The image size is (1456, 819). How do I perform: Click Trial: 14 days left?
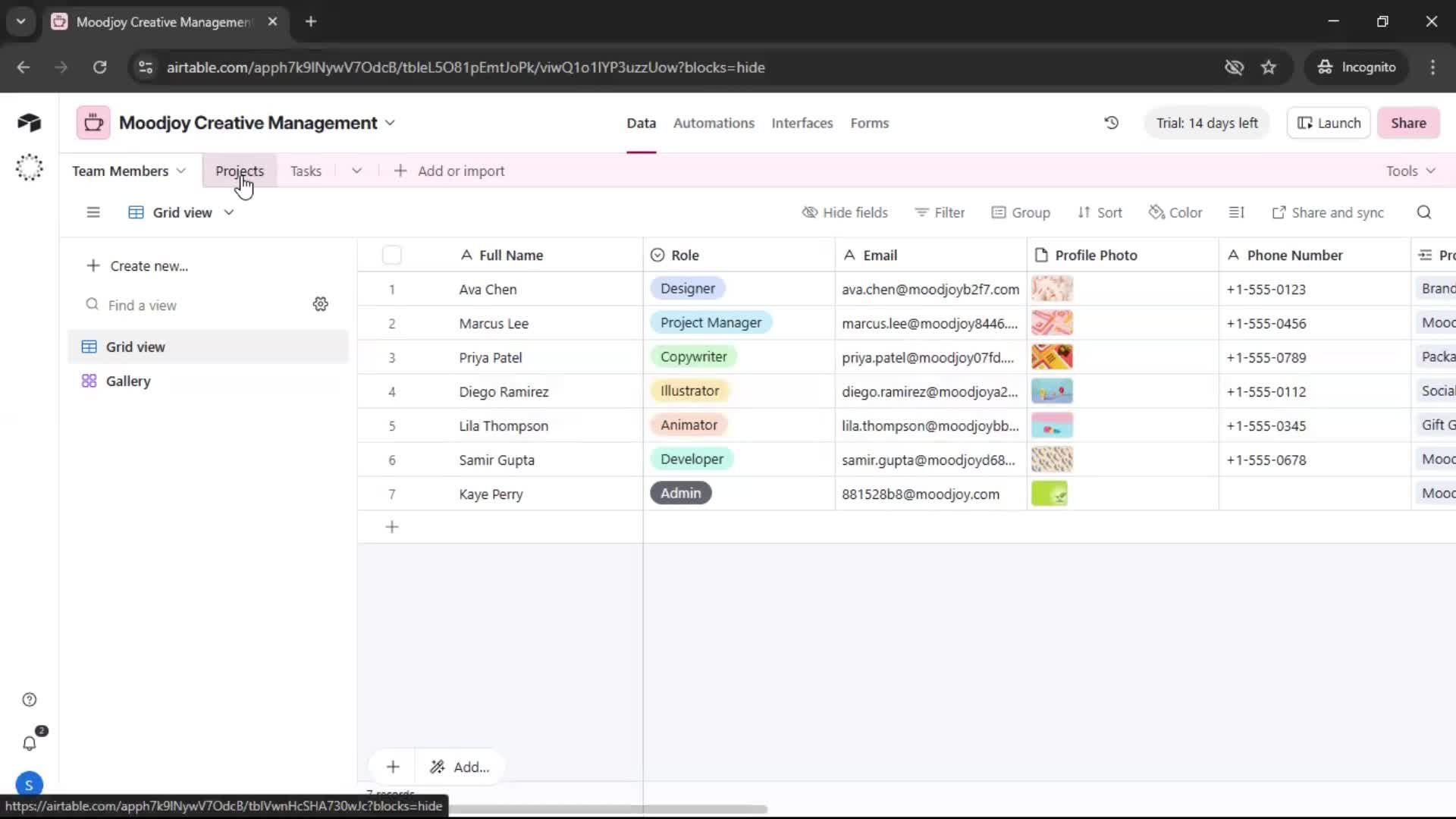[1207, 123]
